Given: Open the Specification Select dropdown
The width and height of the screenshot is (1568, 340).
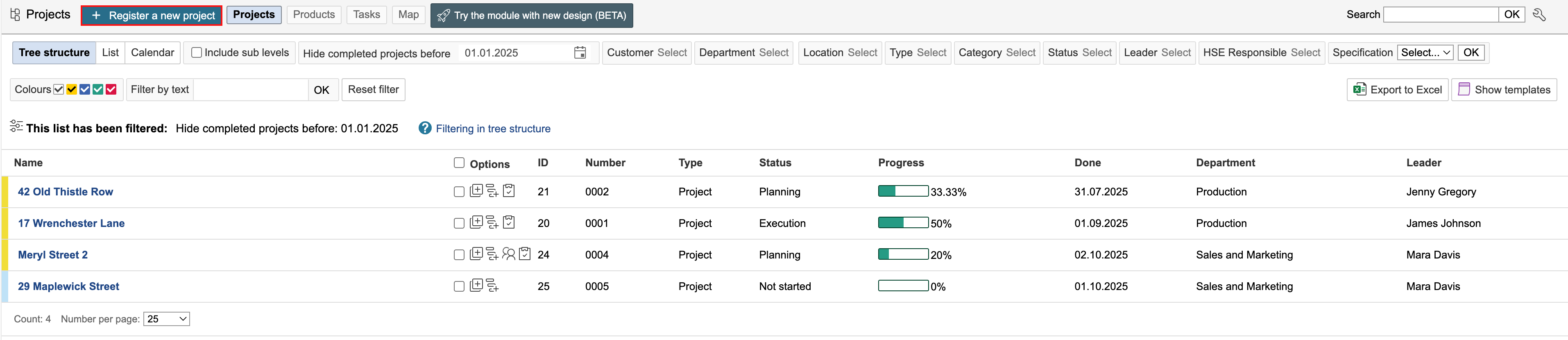Looking at the screenshot, I should tap(1424, 53).
